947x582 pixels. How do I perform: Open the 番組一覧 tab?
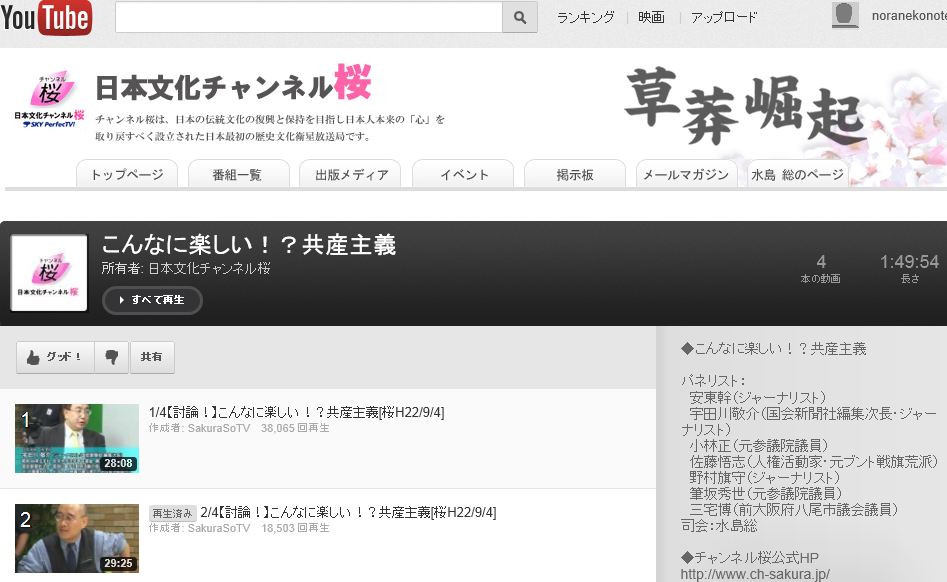tap(237, 174)
